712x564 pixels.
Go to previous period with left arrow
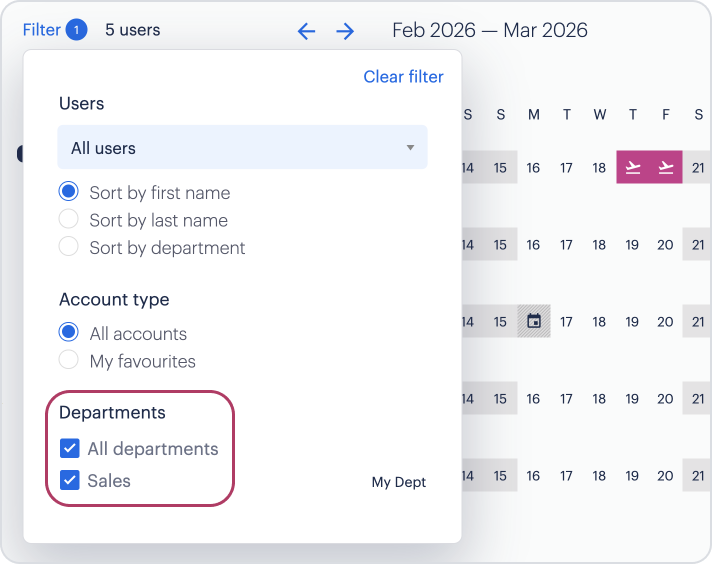(x=306, y=31)
